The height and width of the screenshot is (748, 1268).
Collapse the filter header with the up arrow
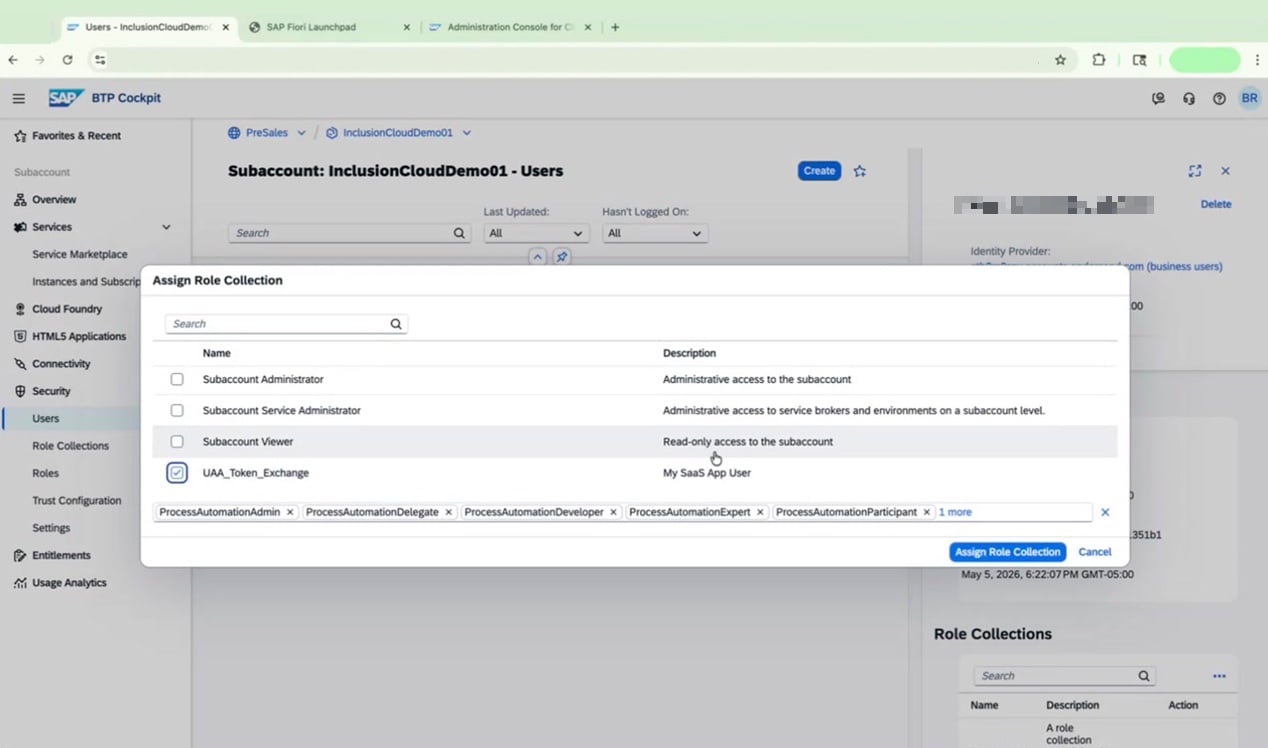pyautogui.click(x=537, y=257)
